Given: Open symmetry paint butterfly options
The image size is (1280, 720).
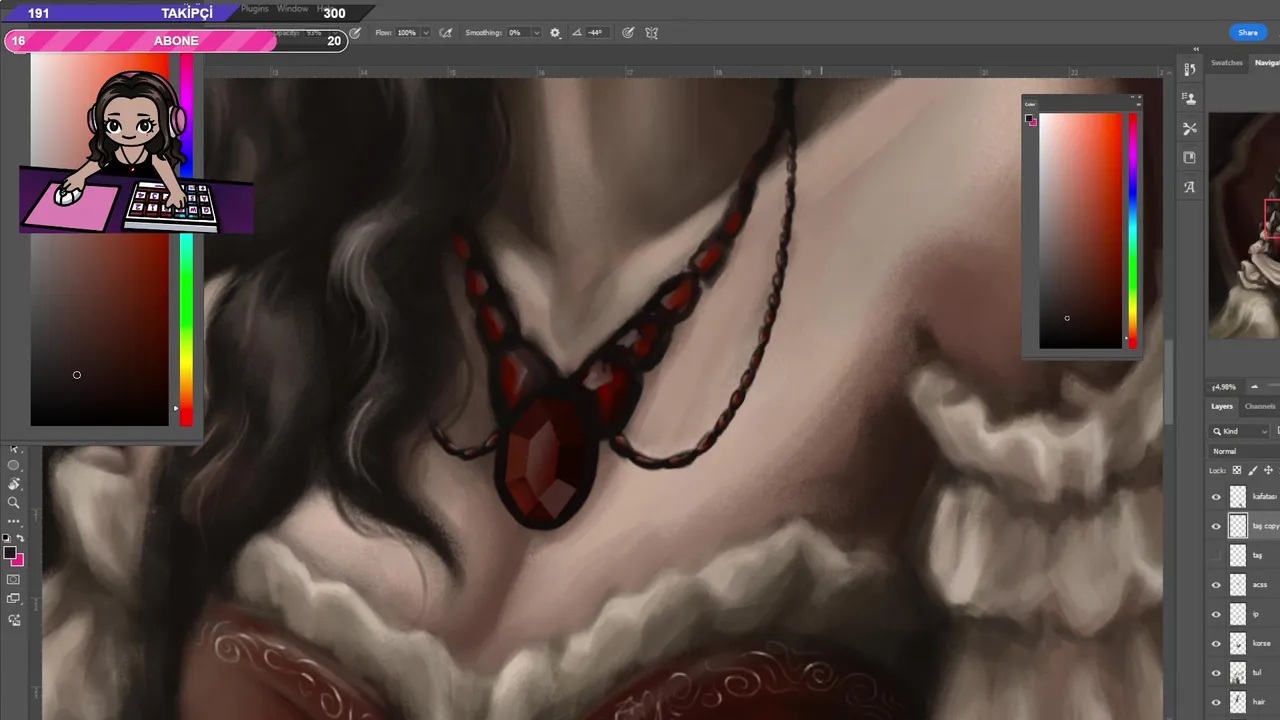Looking at the screenshot, I should click(652, 33).
